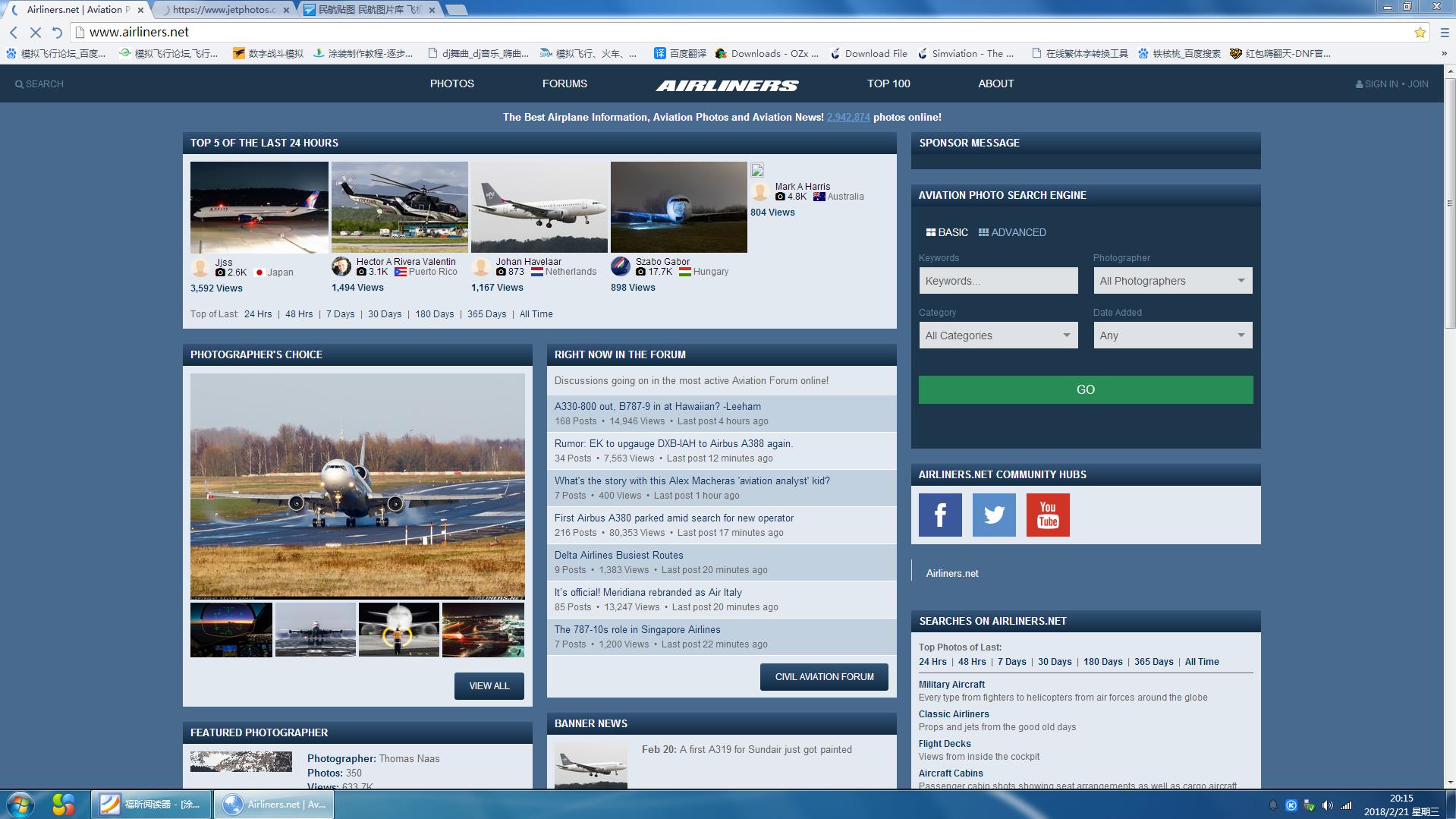Open the Twitter community hub icon
The height and width of the screenshot is (819, 1456).
(994, 515)
